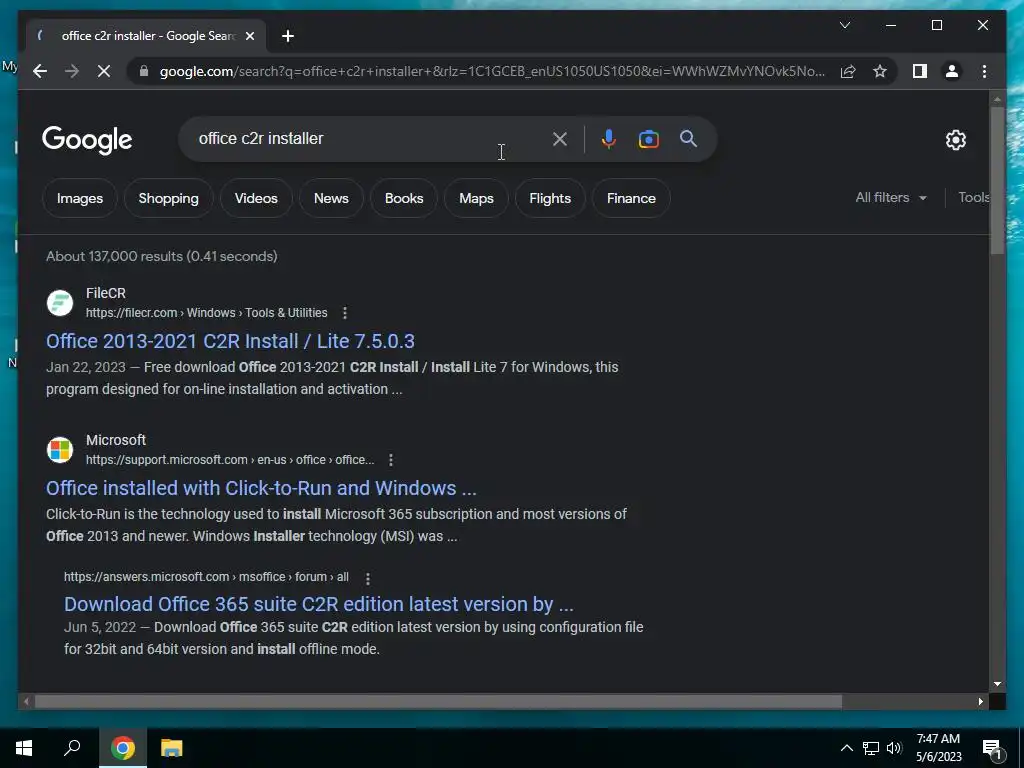Switch to Finance results
1024x768 pixels.
(x=631, y=199)
